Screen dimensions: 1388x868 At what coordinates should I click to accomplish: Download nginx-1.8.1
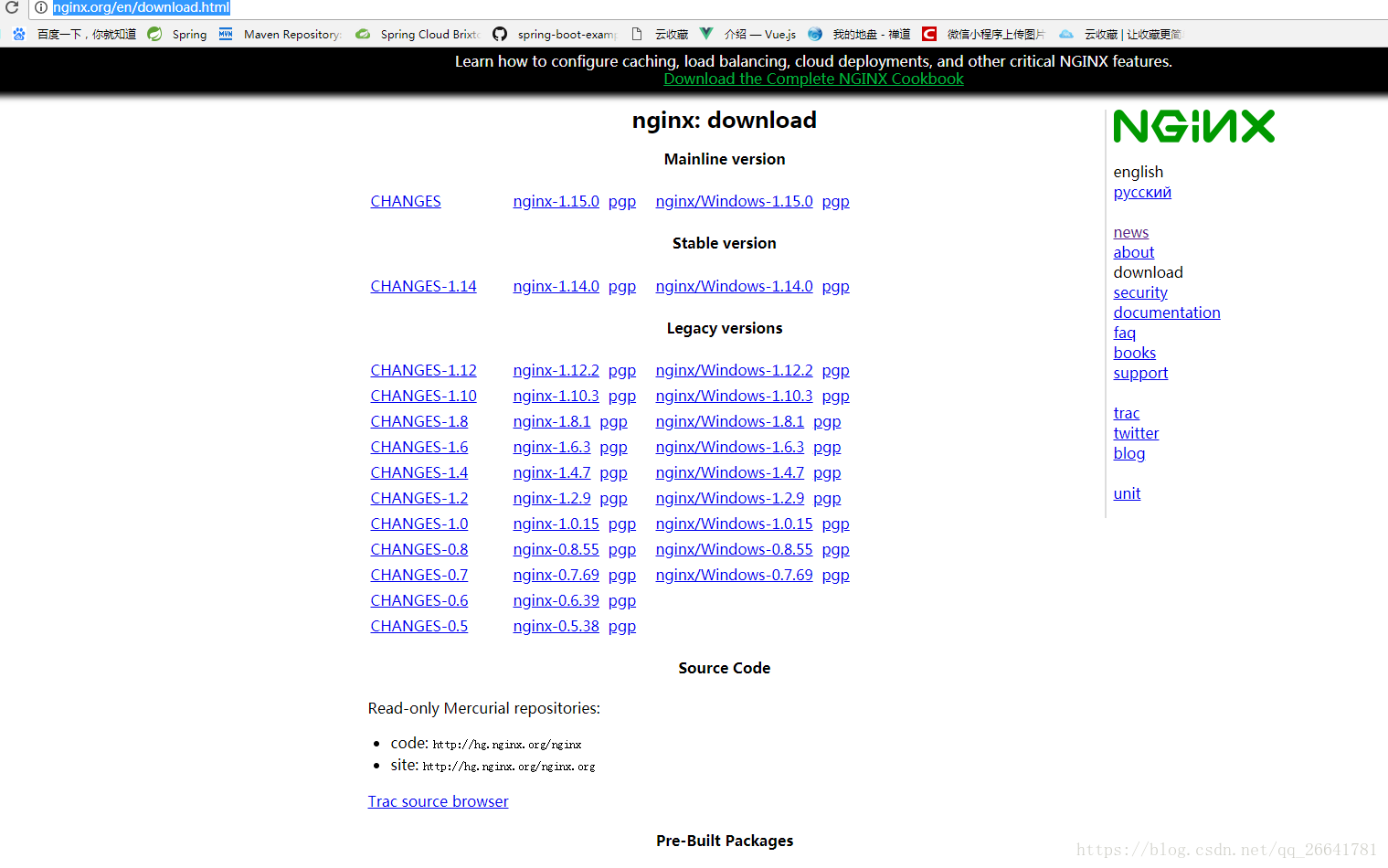[552, 421]
